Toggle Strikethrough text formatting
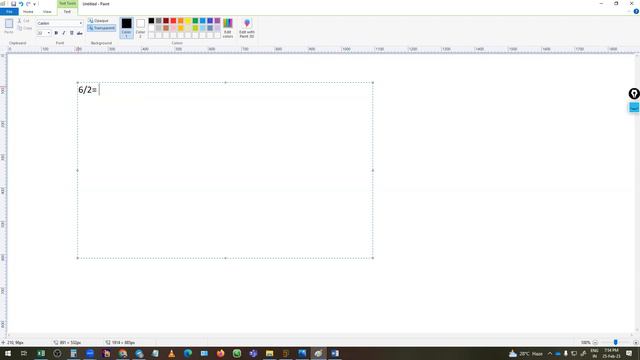Image resolution: width=640 pixels, height=360 pixels. pos(80,33)
